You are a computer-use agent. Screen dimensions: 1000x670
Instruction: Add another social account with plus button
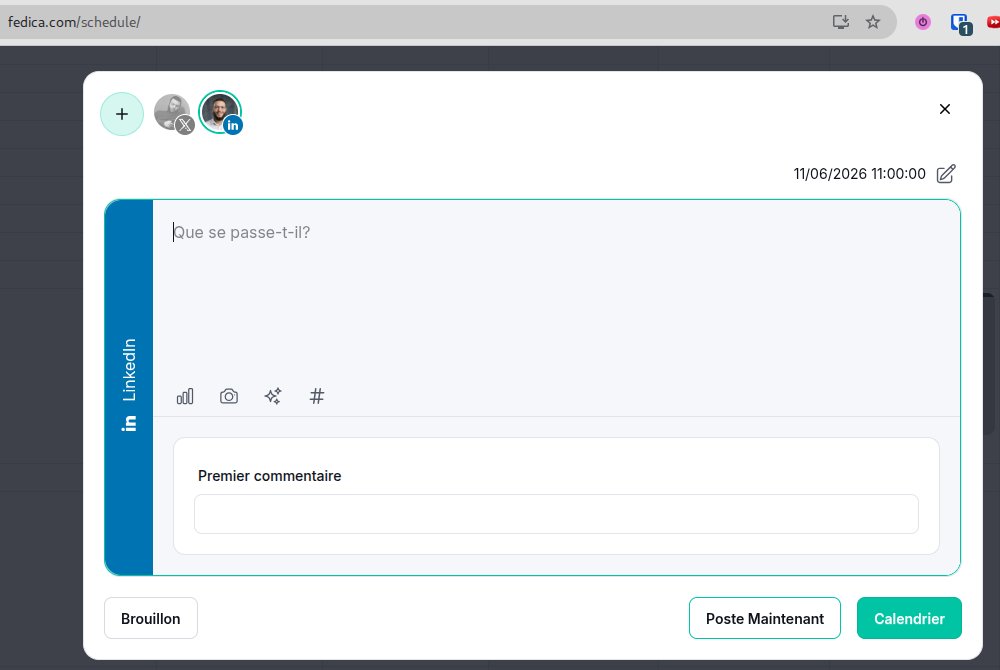pos(122,114)
